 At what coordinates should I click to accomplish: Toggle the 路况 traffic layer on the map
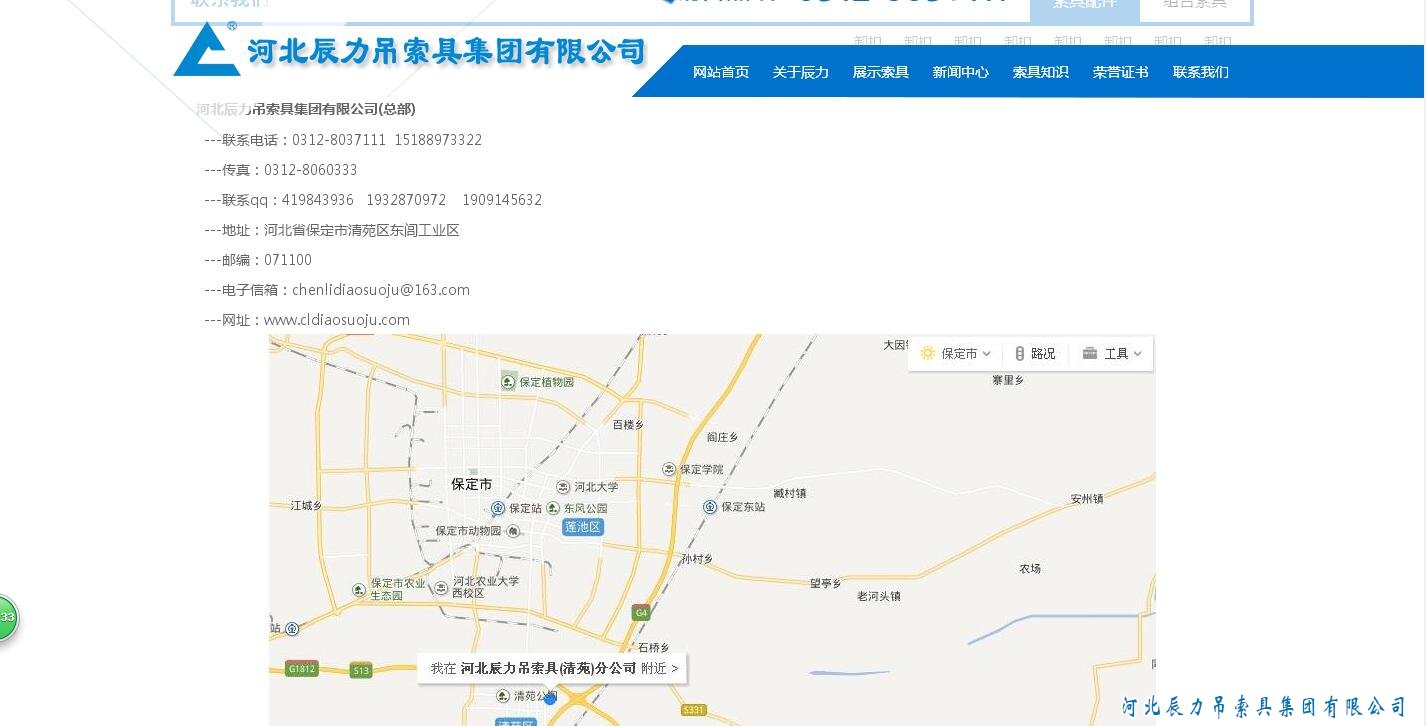pos(1035,353)
